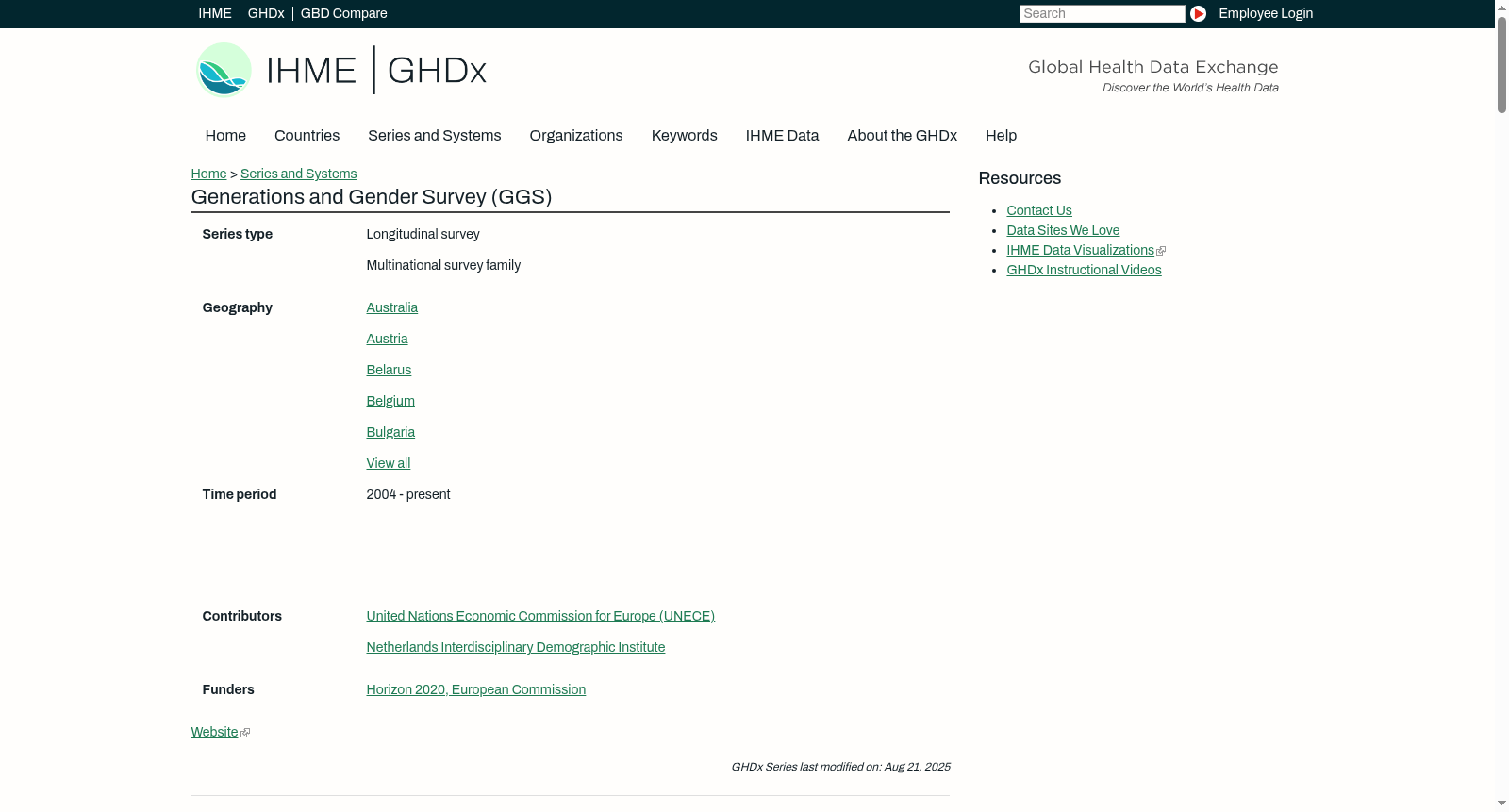Open the Organizations menu

576,136
